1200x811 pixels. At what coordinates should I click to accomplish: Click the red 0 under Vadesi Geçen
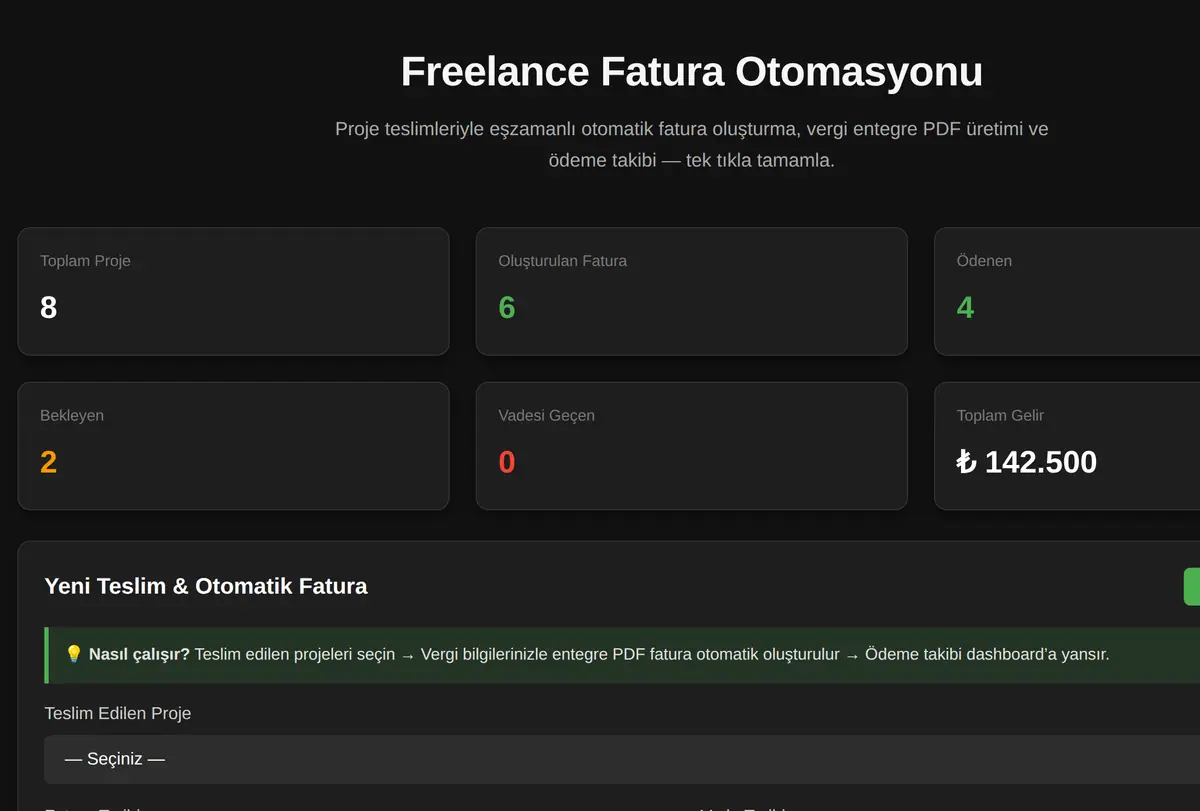(507, 463)
